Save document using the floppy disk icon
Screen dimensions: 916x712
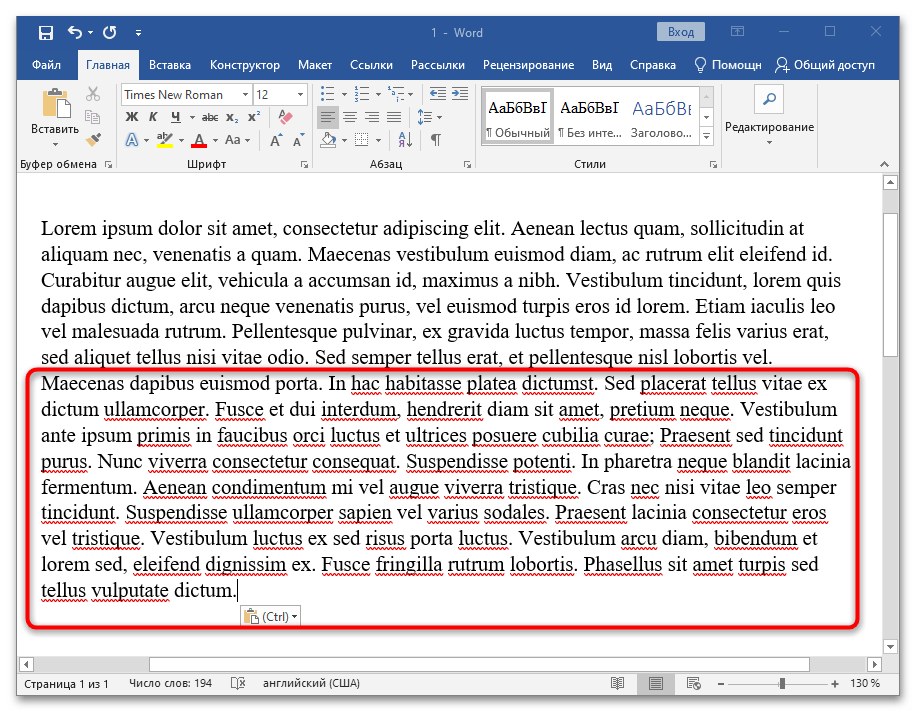point(46,33)
